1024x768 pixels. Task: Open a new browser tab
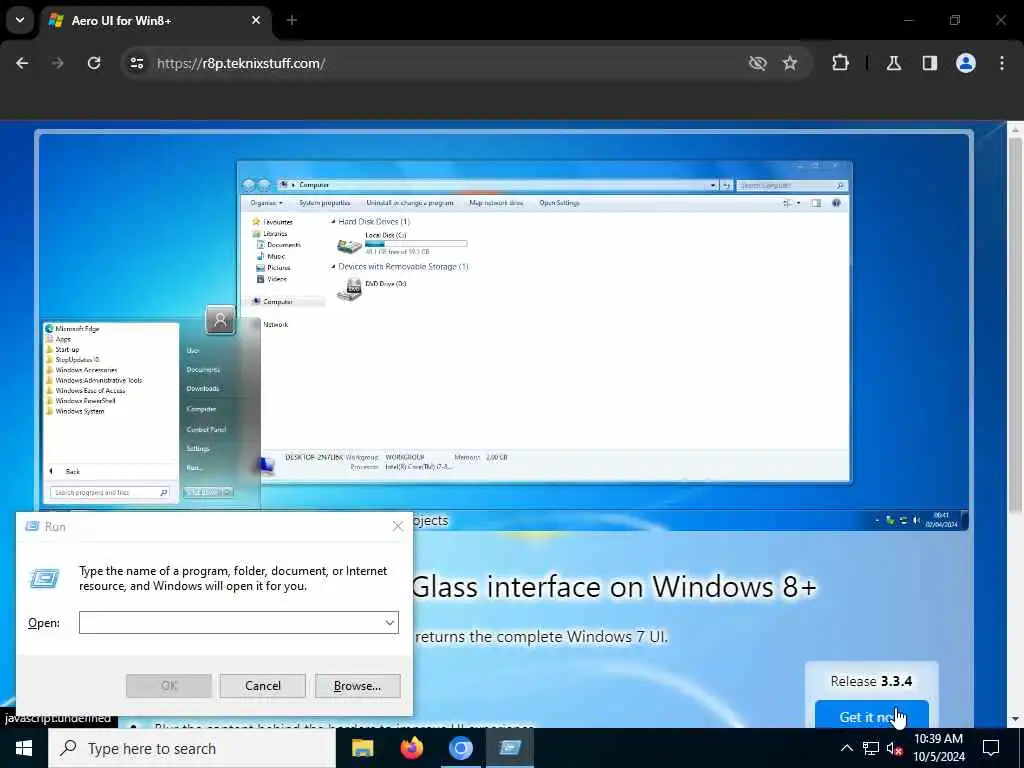pyautogui.click(x=292, y=20)
